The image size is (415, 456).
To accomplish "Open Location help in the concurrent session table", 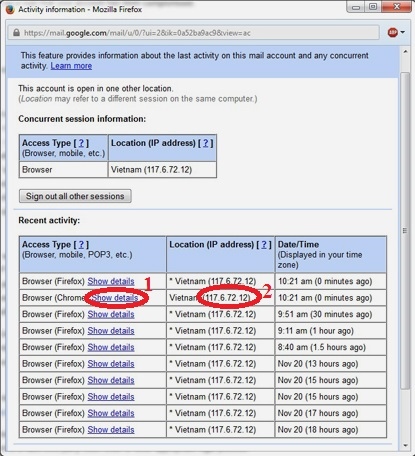I will pyautogui.click(x=206, y=143).
